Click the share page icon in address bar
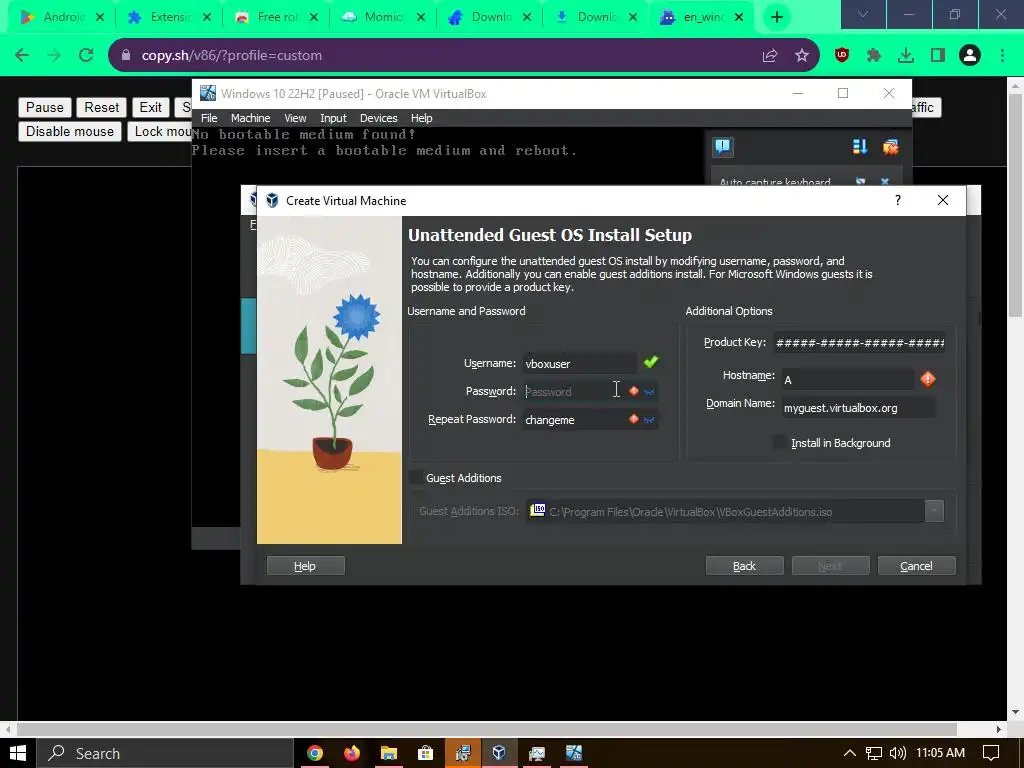The width and height of the screenshot is (1024, 768). coord(770,56)
